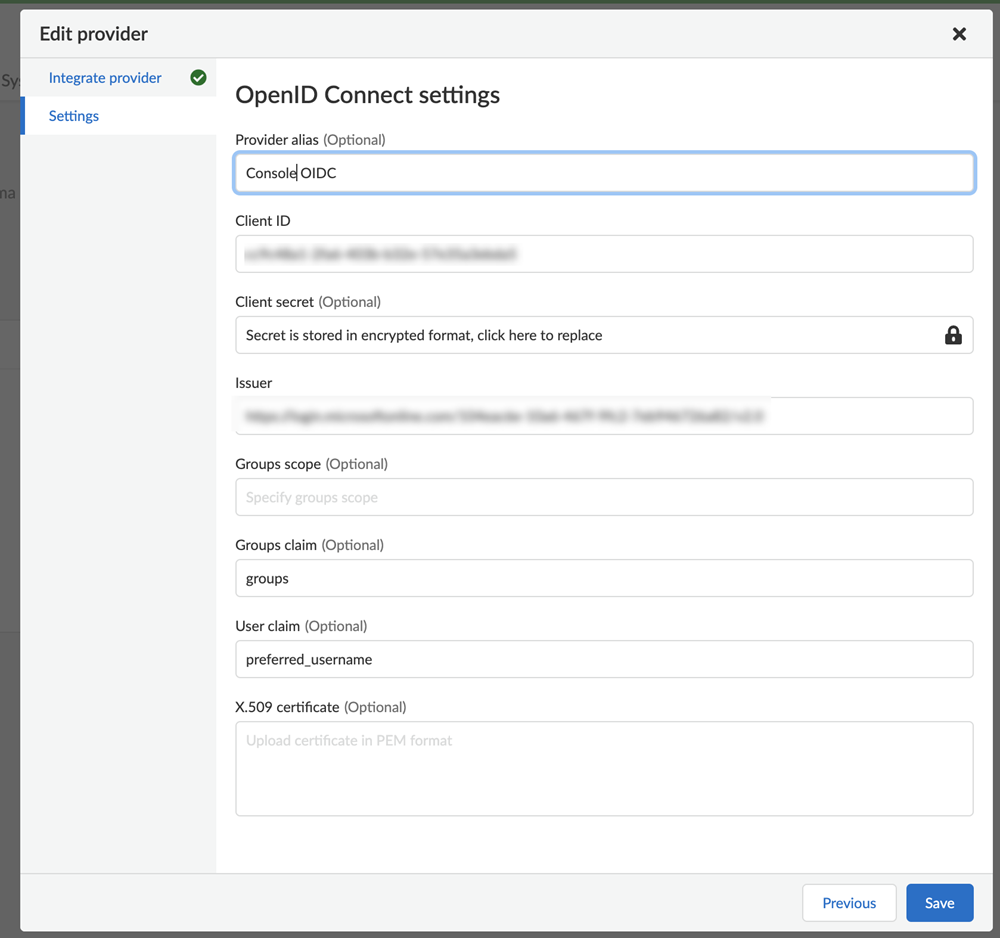This screenshot has height=938, width=1000.
Task: Click the green checkmark next to Integrate provider
Action: point(198,78)
